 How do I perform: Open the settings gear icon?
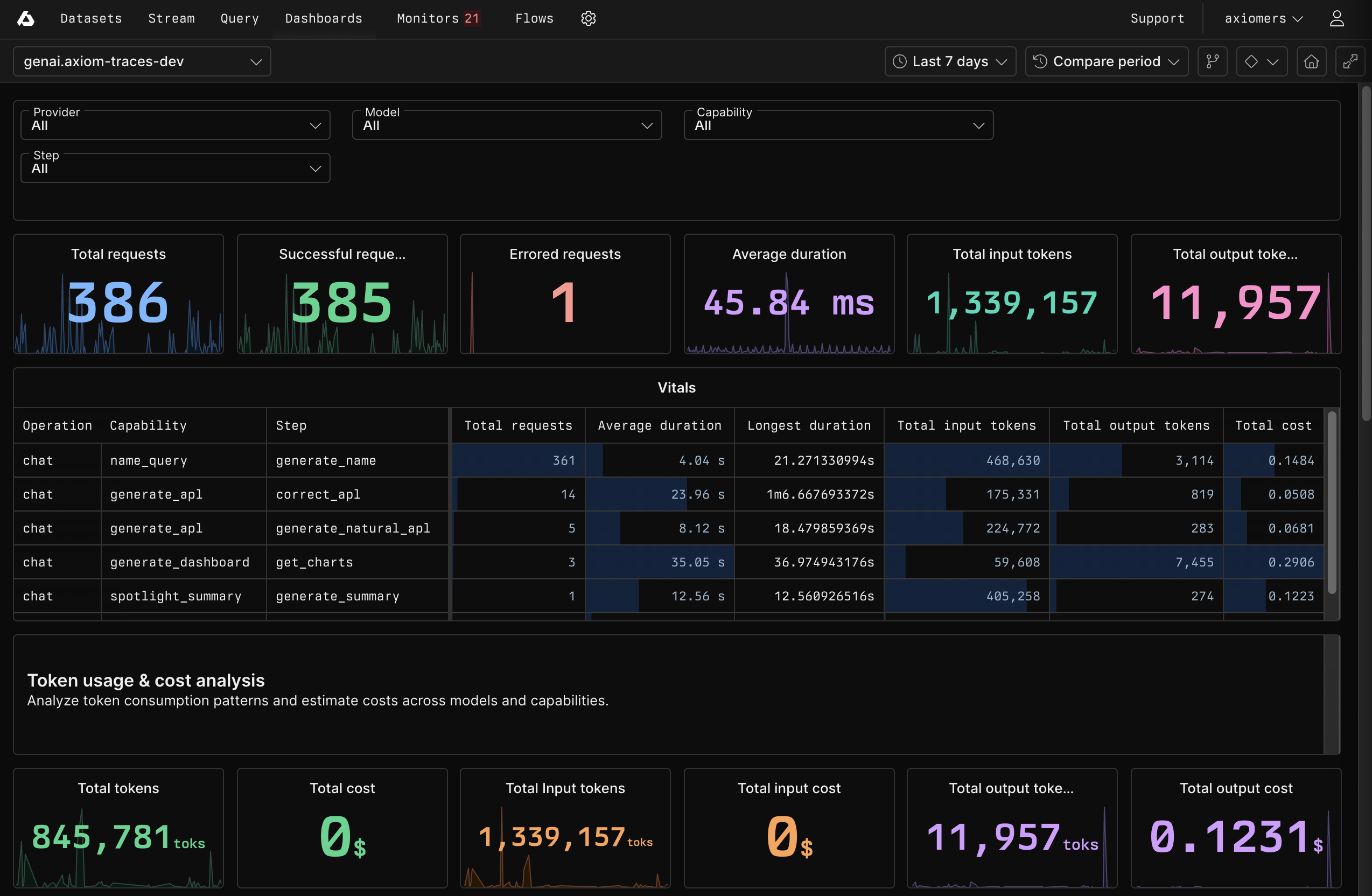coord(588,18)
